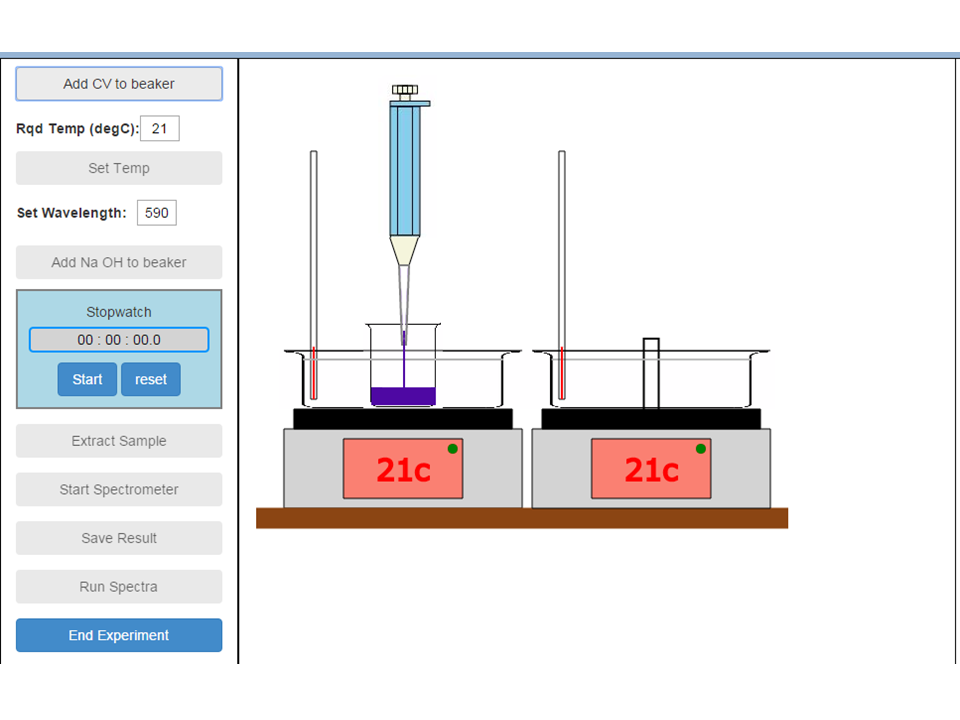Click the right hotplate temperature display
Screen dimensions: 960x720
coord(651,468)
